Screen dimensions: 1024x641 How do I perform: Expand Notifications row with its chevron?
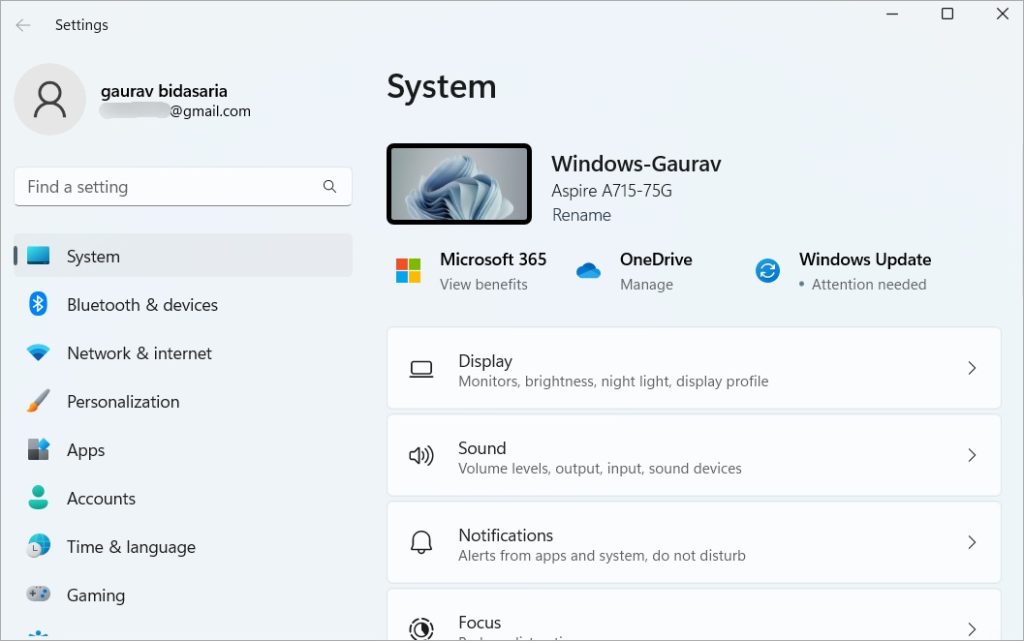[x=971, y=542]
